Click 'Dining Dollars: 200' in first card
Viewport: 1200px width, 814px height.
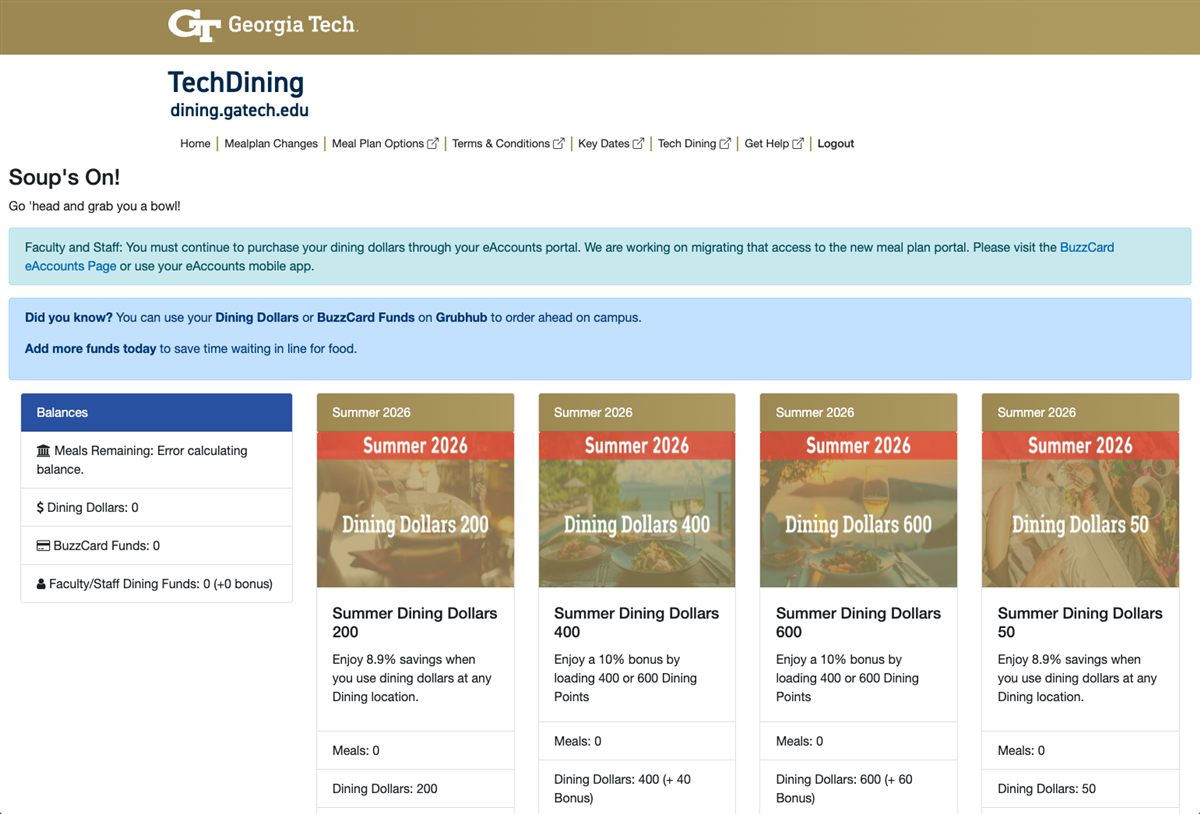coord(385,789)
